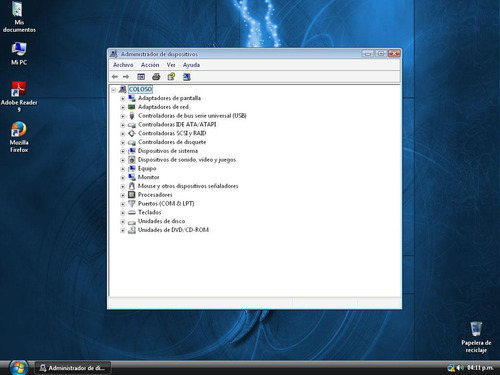Expand Dispositivos de sonido, vídeo y juegos
The width and height of the screenshot is (500, 375).
click(x=122, y=160)
